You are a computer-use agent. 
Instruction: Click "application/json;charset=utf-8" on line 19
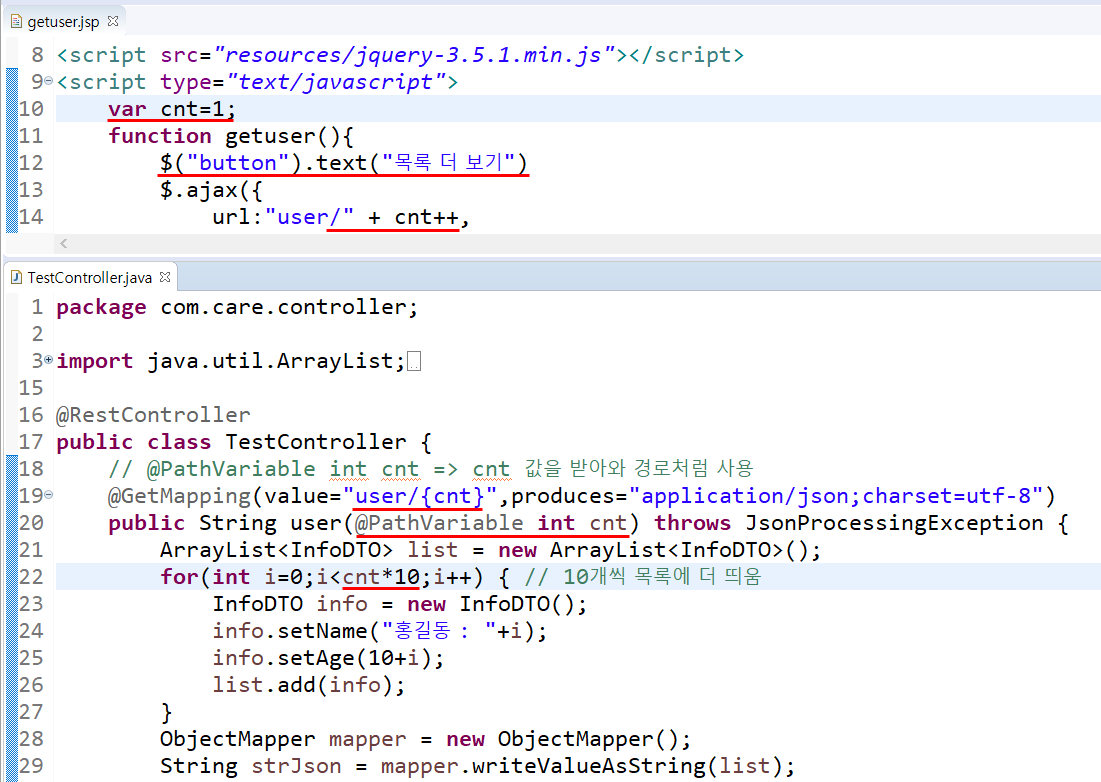pyautogui.click(x=836, y=496)
